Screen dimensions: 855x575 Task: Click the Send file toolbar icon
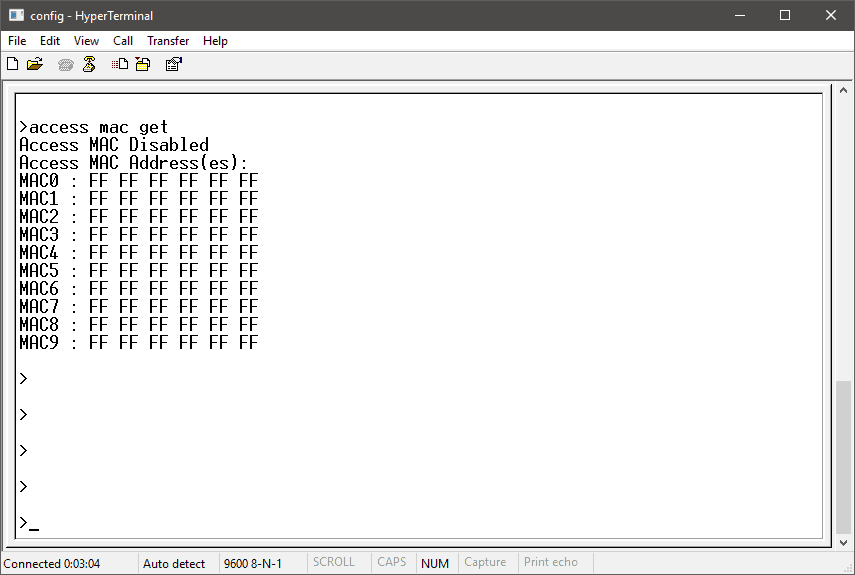pos(120,65)
